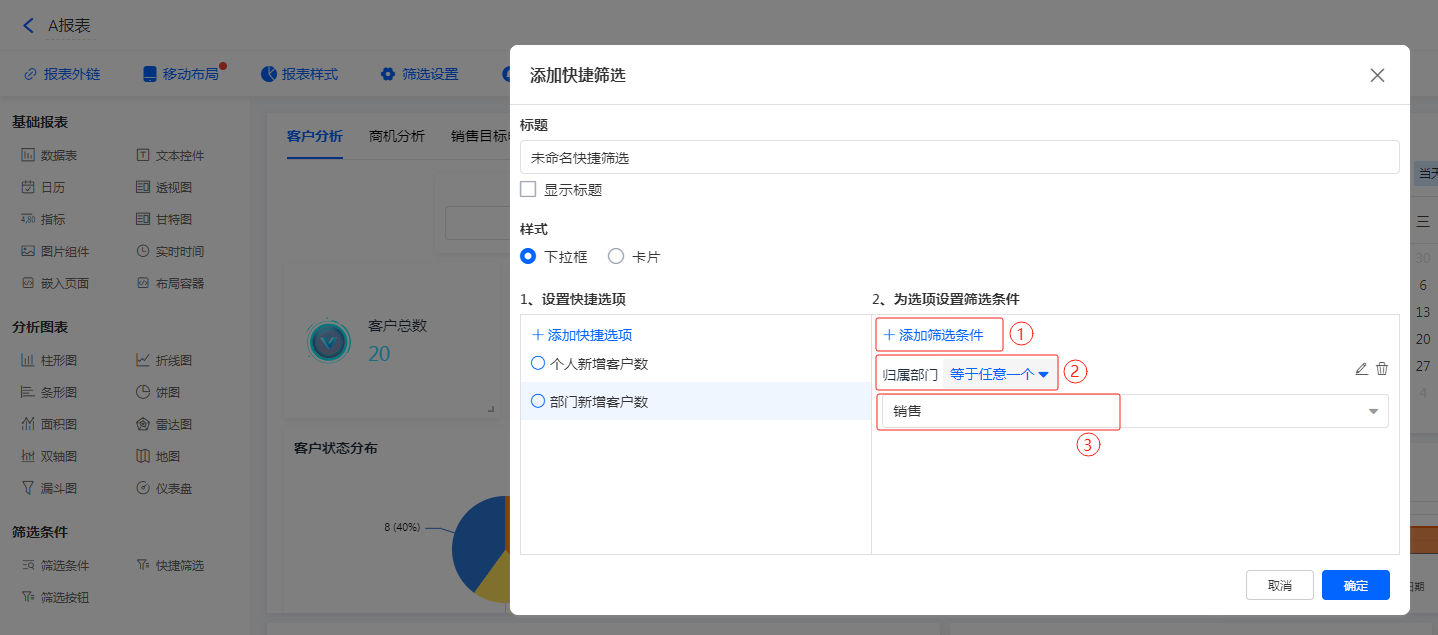Select the 柱形图 chart component
The width and height of the screenshot is (1438, 635).
coord(49,360)
